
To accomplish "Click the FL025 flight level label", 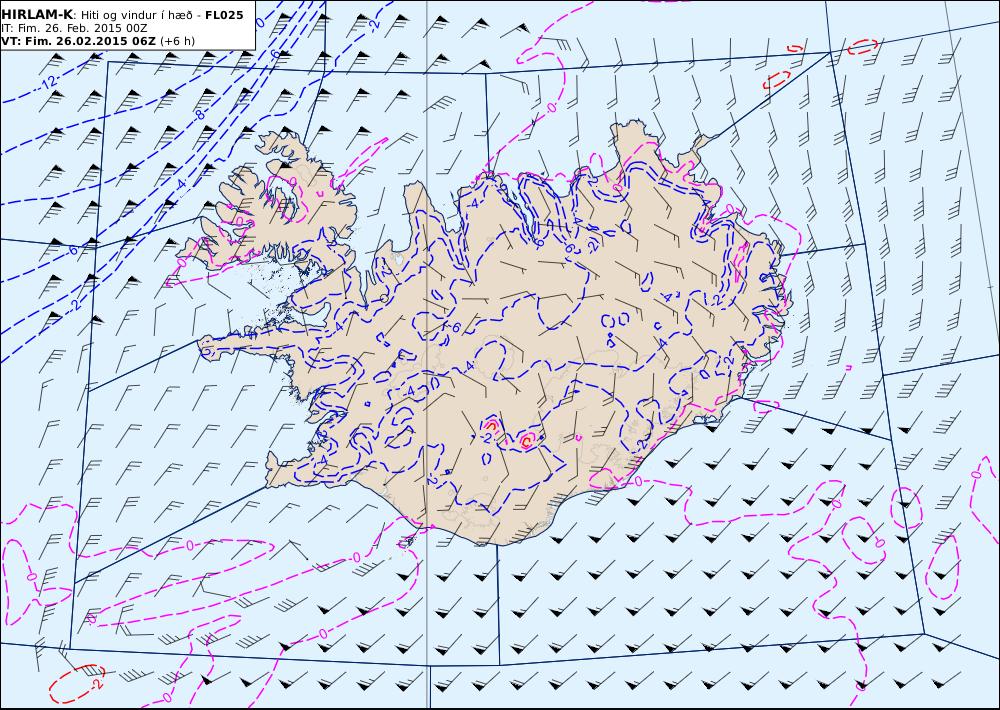I will pos(224,15).
